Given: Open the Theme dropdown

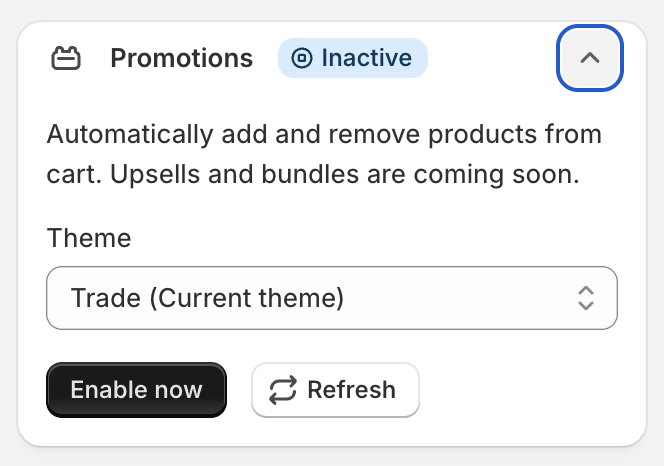Looking at the screenshot, I should [331, 298].
